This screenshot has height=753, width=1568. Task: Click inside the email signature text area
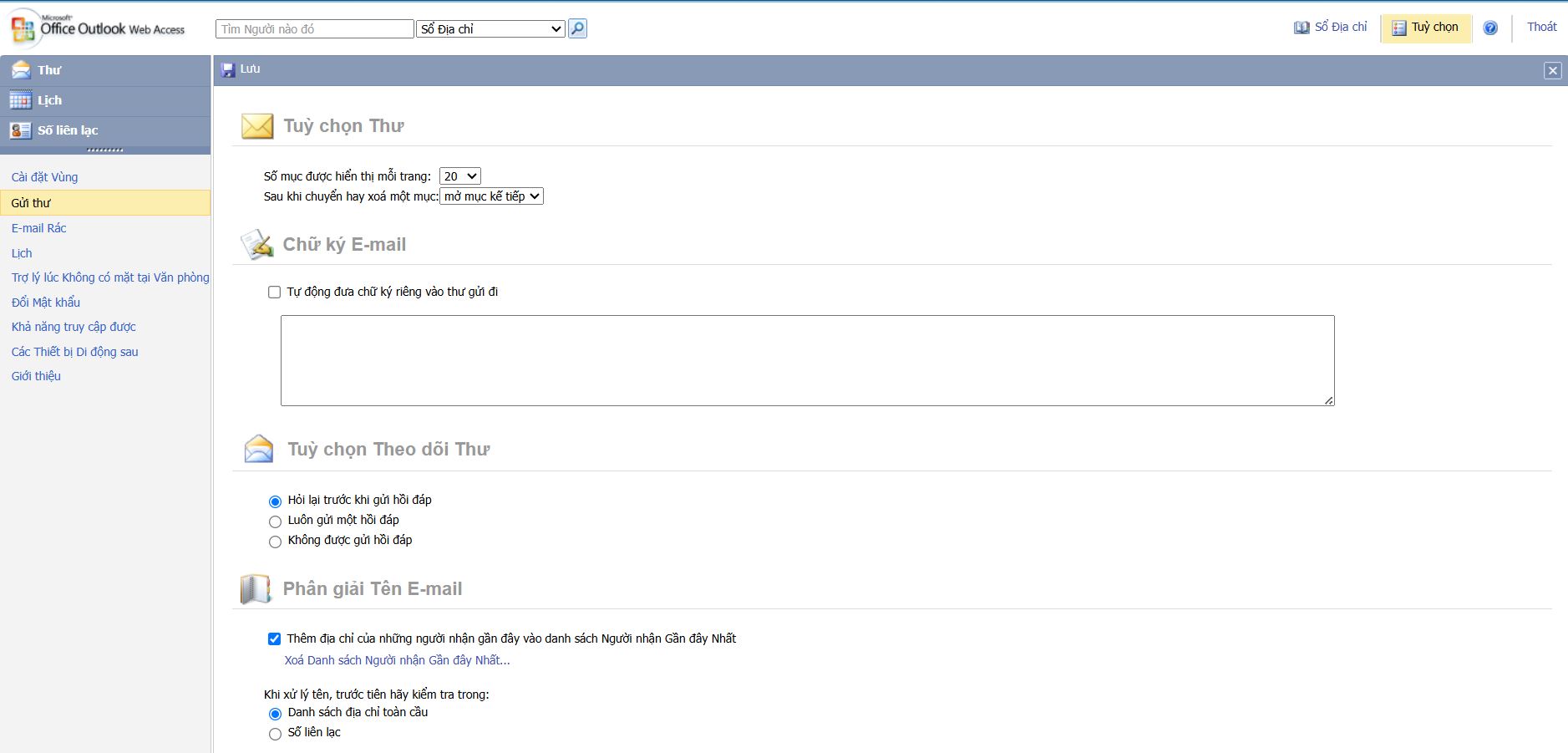pos(807,360)
